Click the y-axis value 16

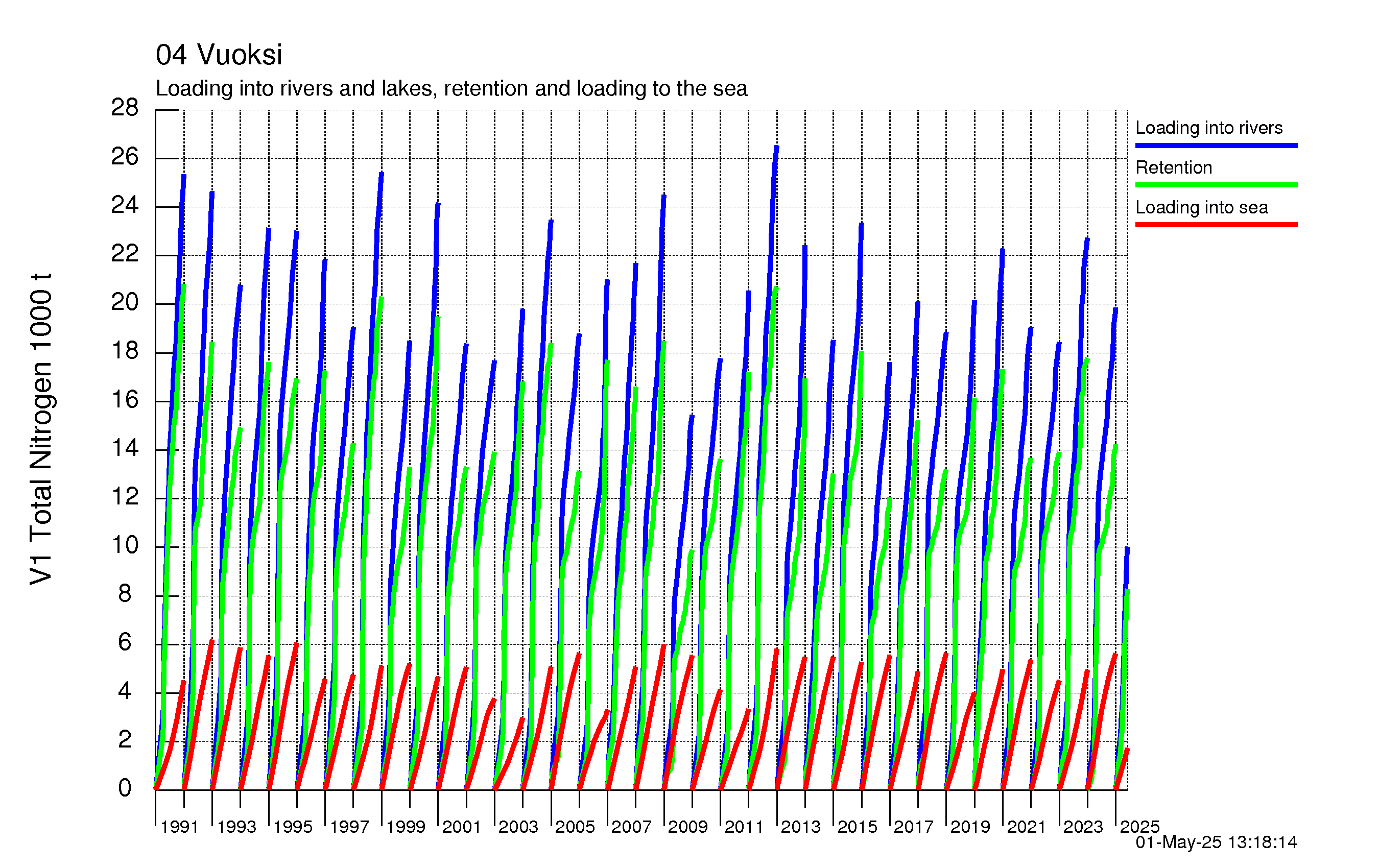[x=125, y=399]
